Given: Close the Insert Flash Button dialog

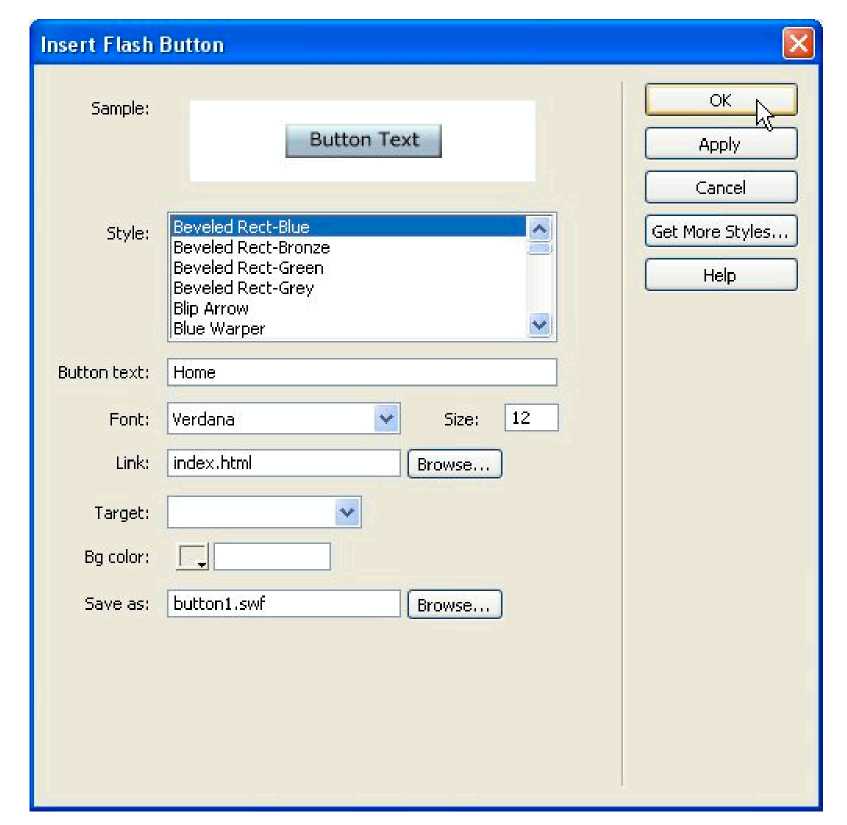Looking at the screenshot, I should [798, 44].
